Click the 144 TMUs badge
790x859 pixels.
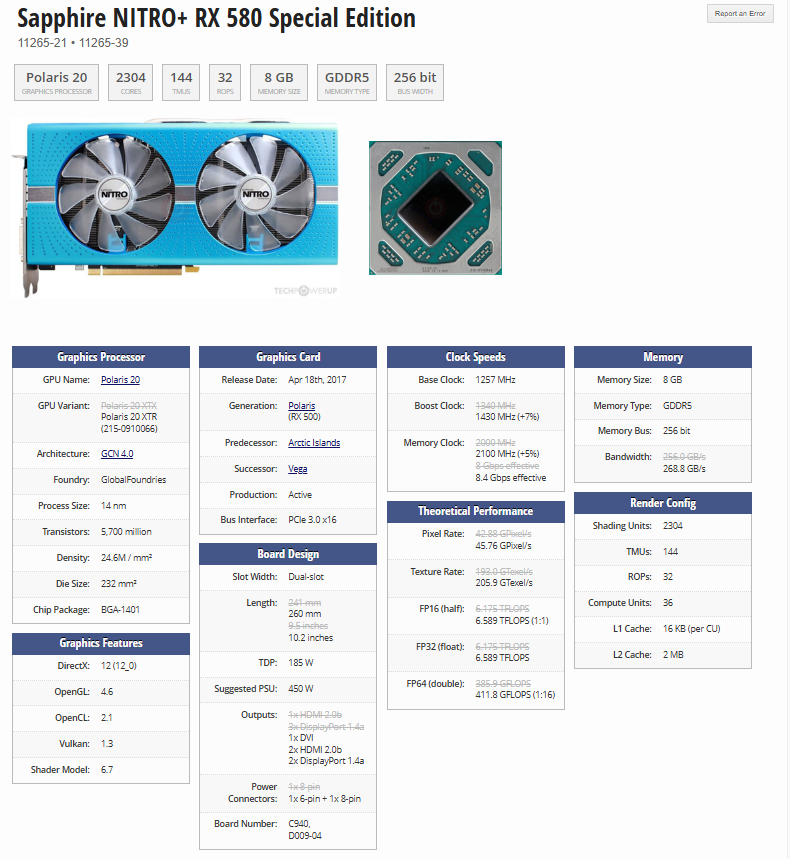tap(181, 83)
